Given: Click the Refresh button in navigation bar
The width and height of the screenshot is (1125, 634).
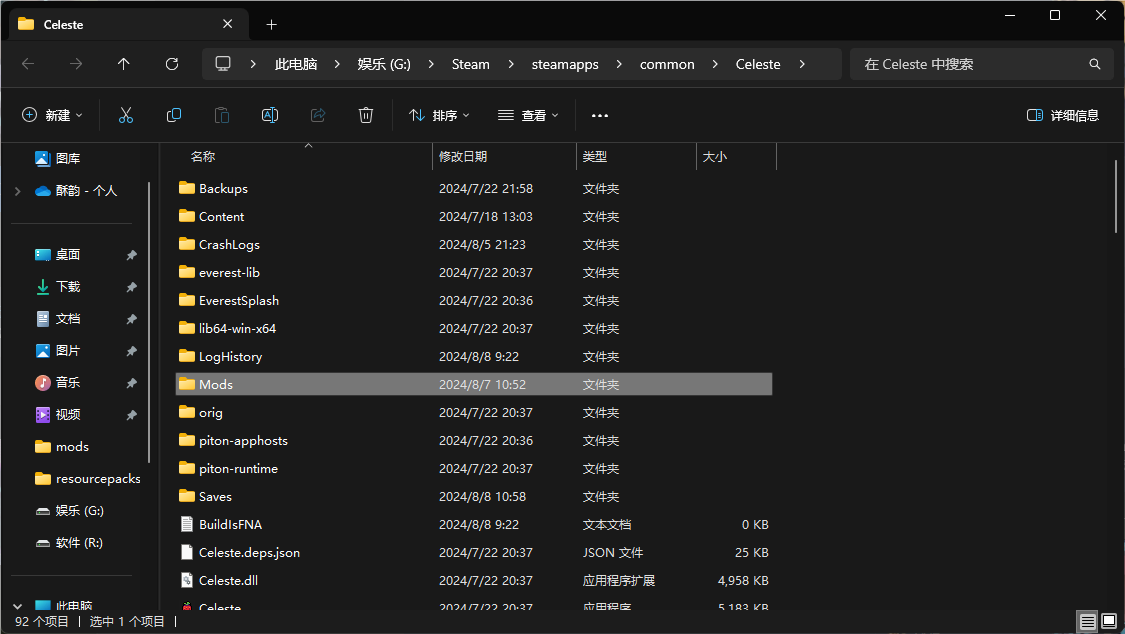Looking at the screenshot, I should pos(172,64).
